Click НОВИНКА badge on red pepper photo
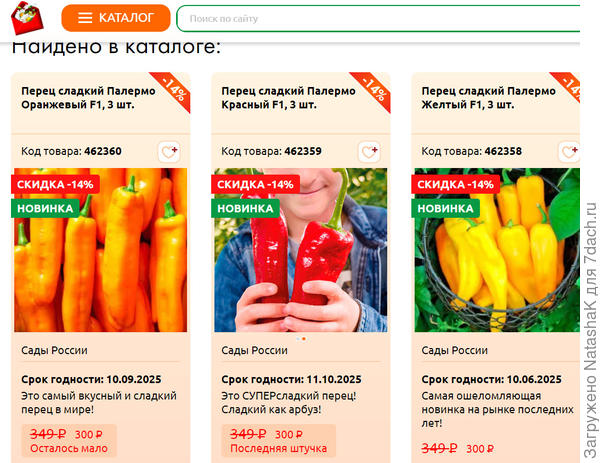600x463 pixels. pyautogui.click(x=245, y=209)
